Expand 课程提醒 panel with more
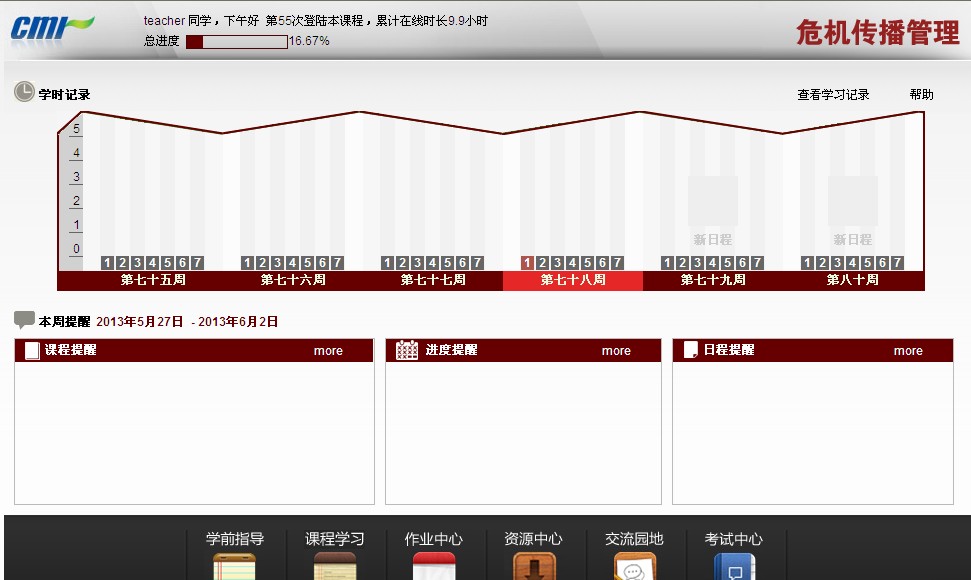971x580 pixels. click(x=328, y=351)
